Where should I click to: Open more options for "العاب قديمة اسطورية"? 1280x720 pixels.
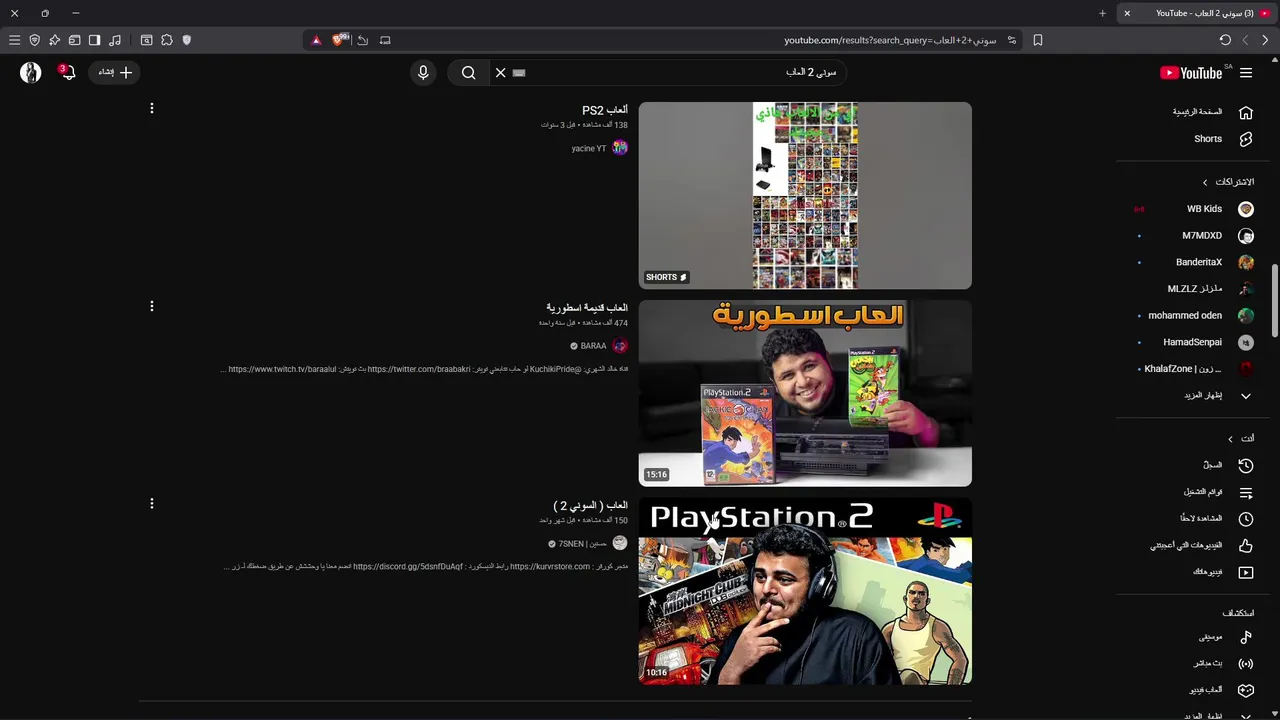pos(152,306)
